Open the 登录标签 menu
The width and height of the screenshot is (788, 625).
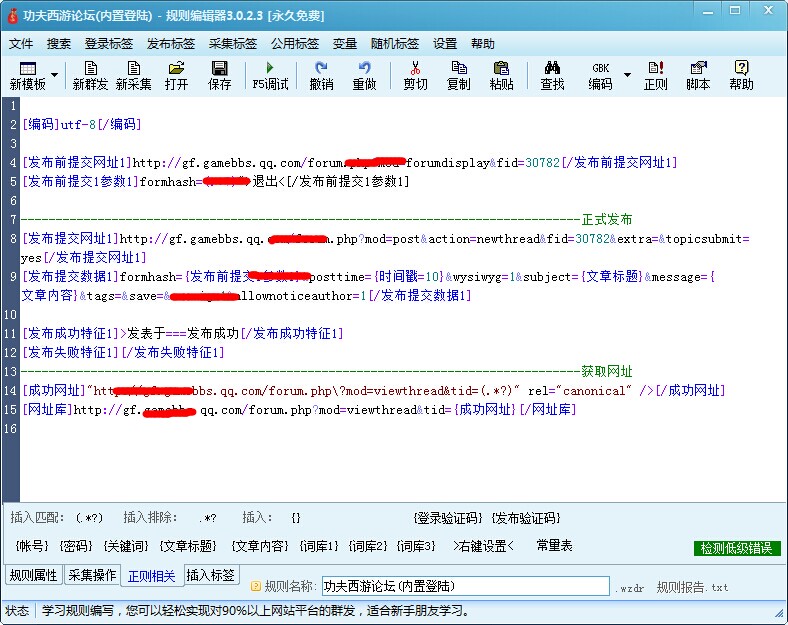pyautogui.click(x=109, y=44)
